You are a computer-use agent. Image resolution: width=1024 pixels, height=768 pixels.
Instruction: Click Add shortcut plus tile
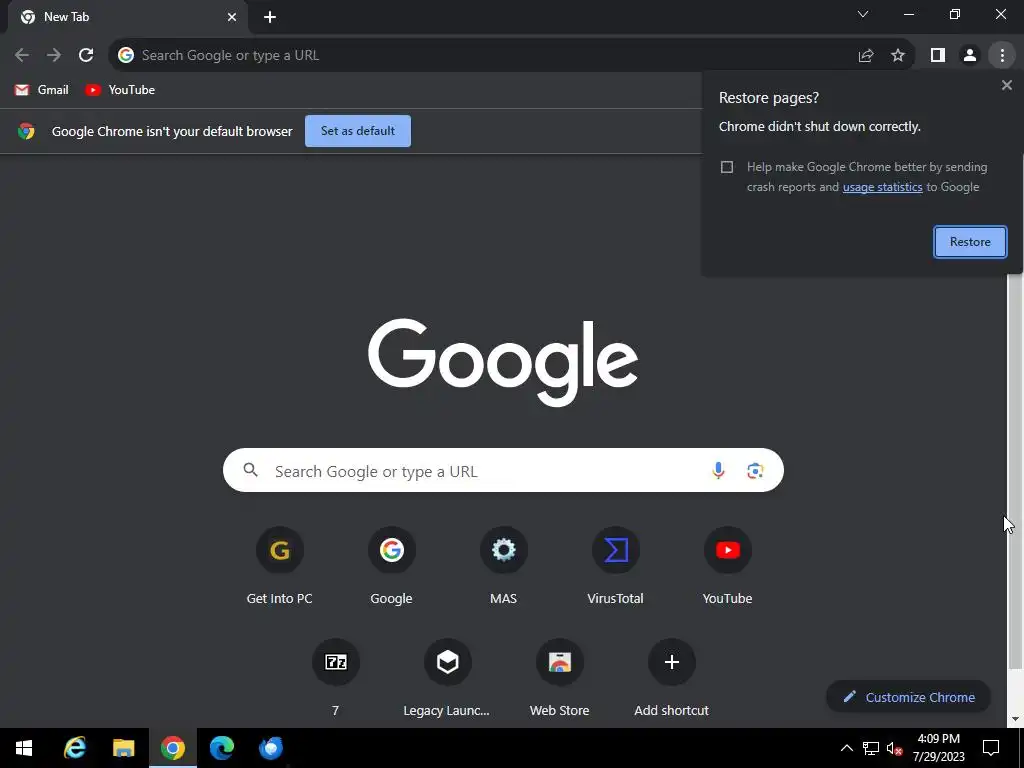[671, 678]
